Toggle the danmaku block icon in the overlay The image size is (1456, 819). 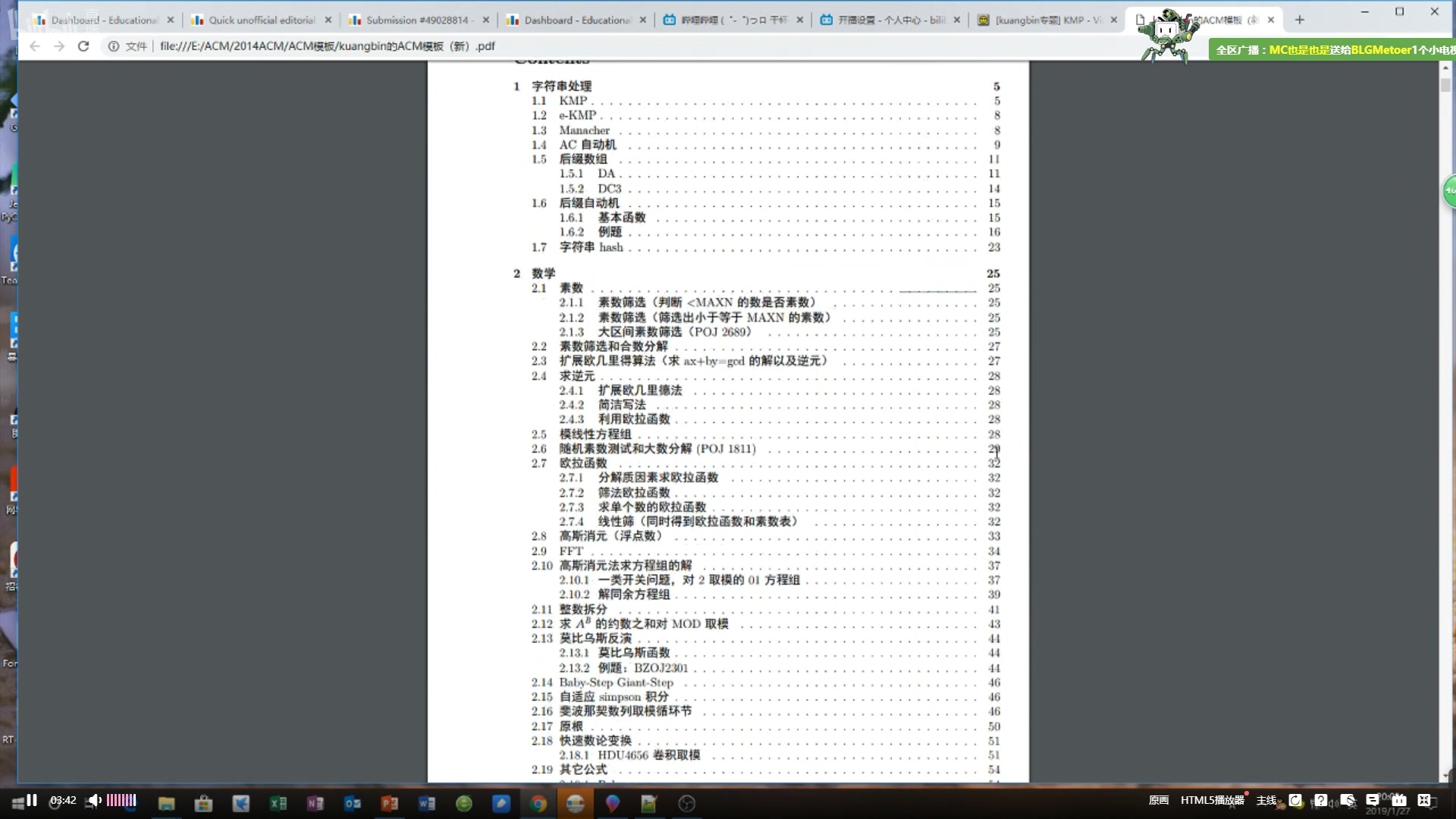(1348, 801)
